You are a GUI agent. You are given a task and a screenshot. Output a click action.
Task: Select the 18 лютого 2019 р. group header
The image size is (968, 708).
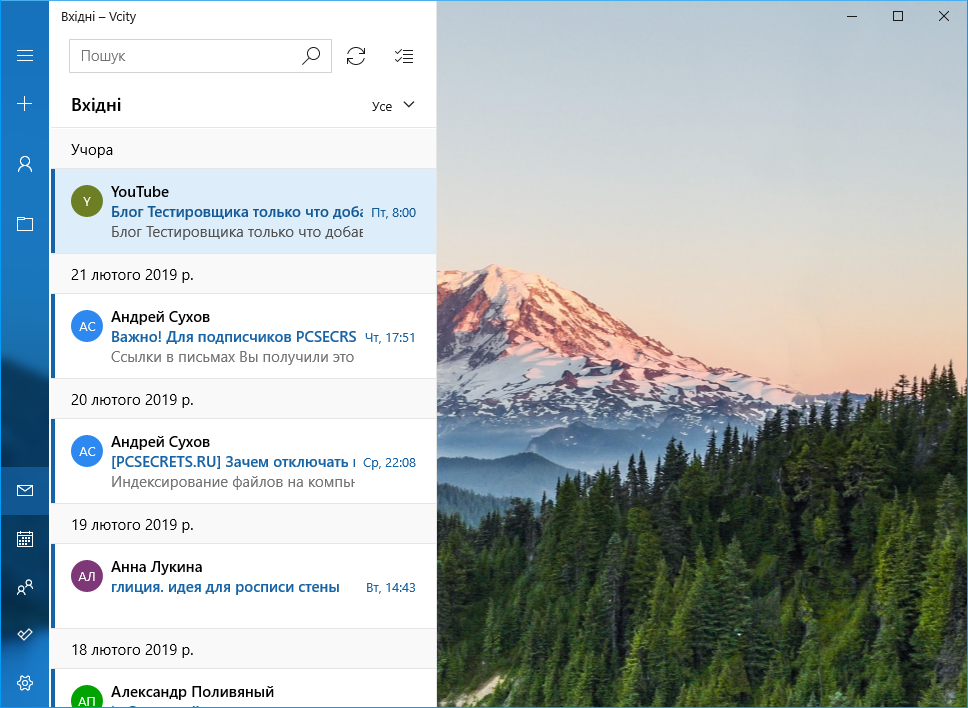pos(243,649)
